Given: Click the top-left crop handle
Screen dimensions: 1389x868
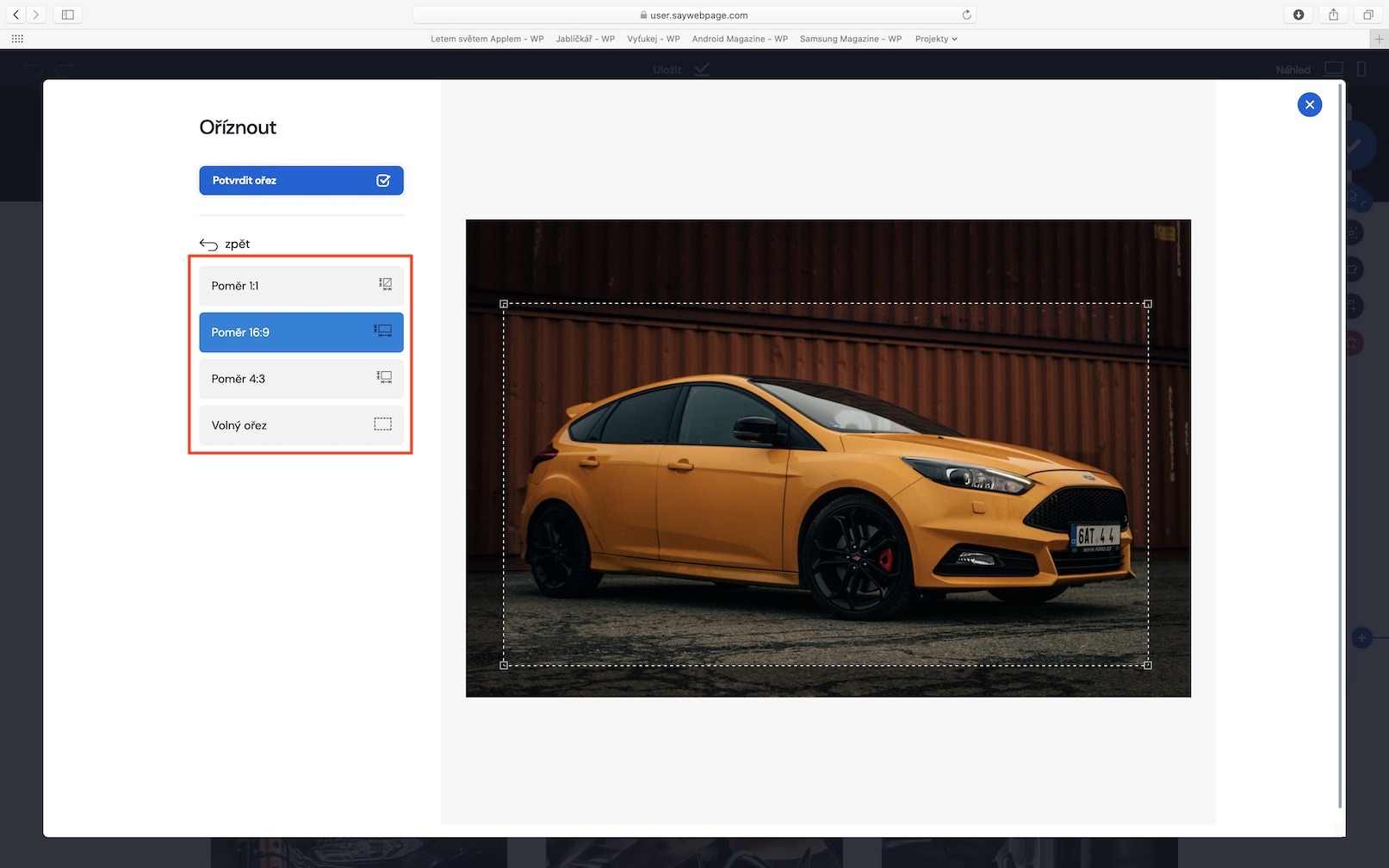Looking at the screenshot, I should click(504, 304).
